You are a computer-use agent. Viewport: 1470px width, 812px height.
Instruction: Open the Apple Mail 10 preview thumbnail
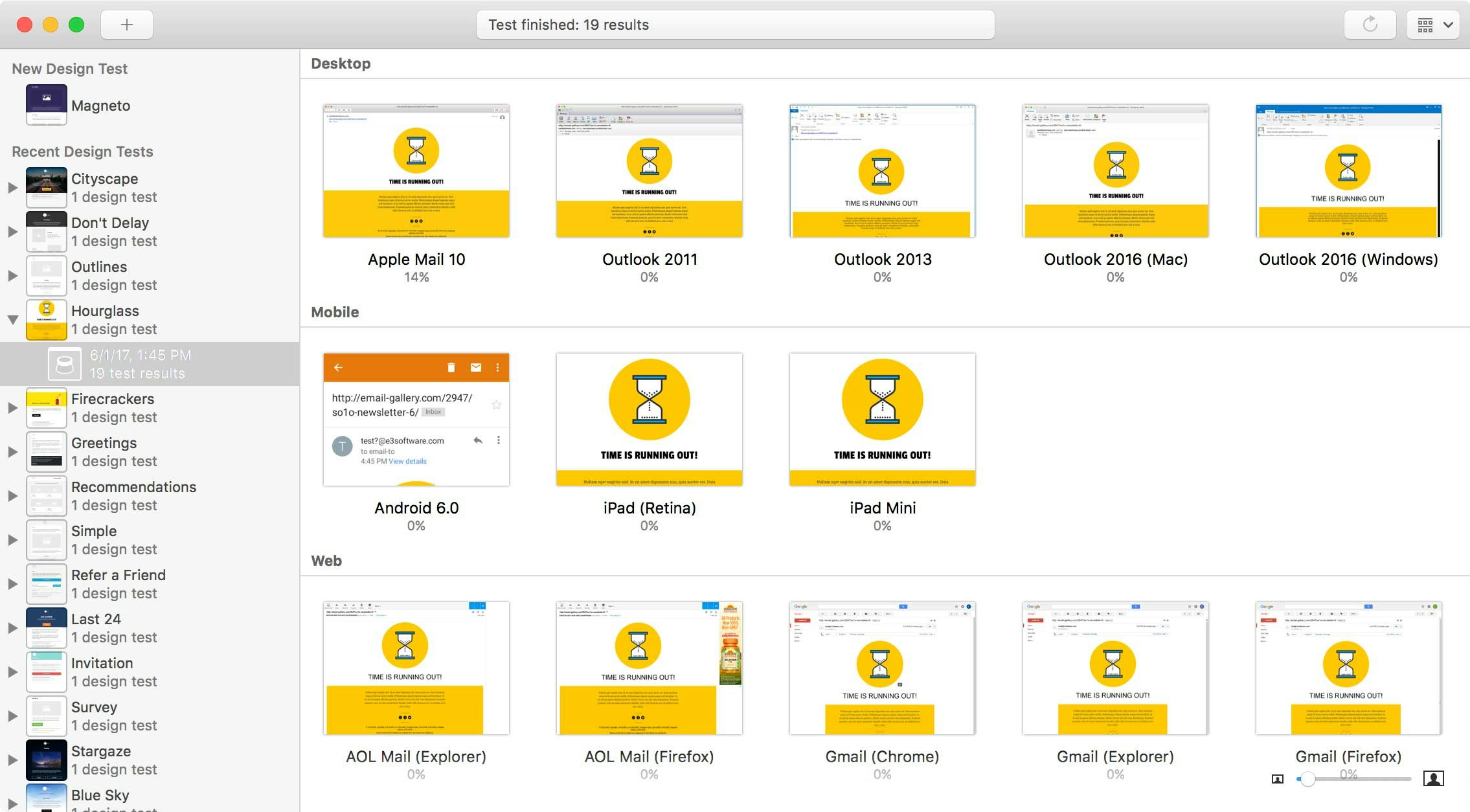point(416,171)
